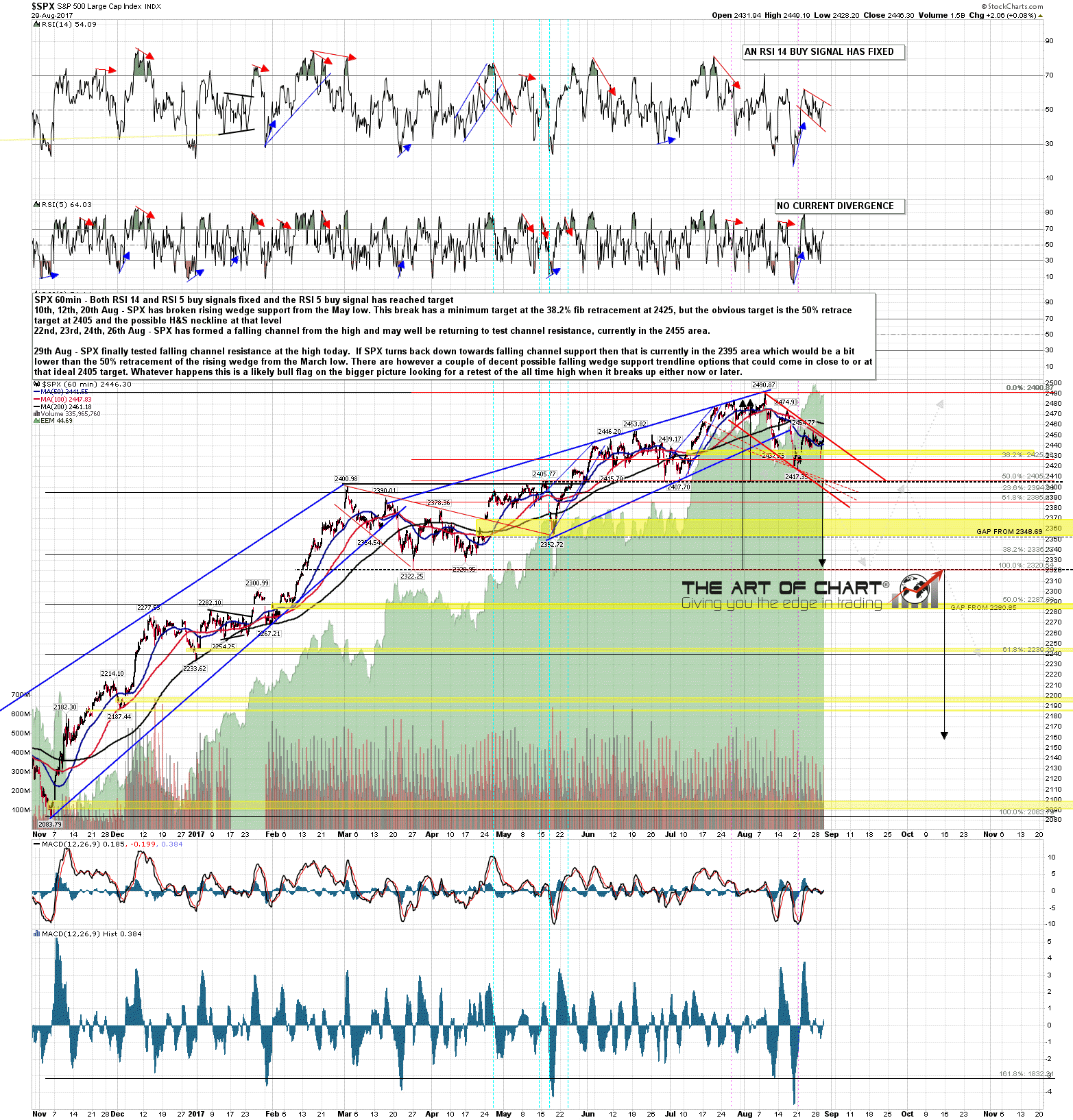Click the 2453.82 price label
1073x1120 pixels.
(634, 424)
